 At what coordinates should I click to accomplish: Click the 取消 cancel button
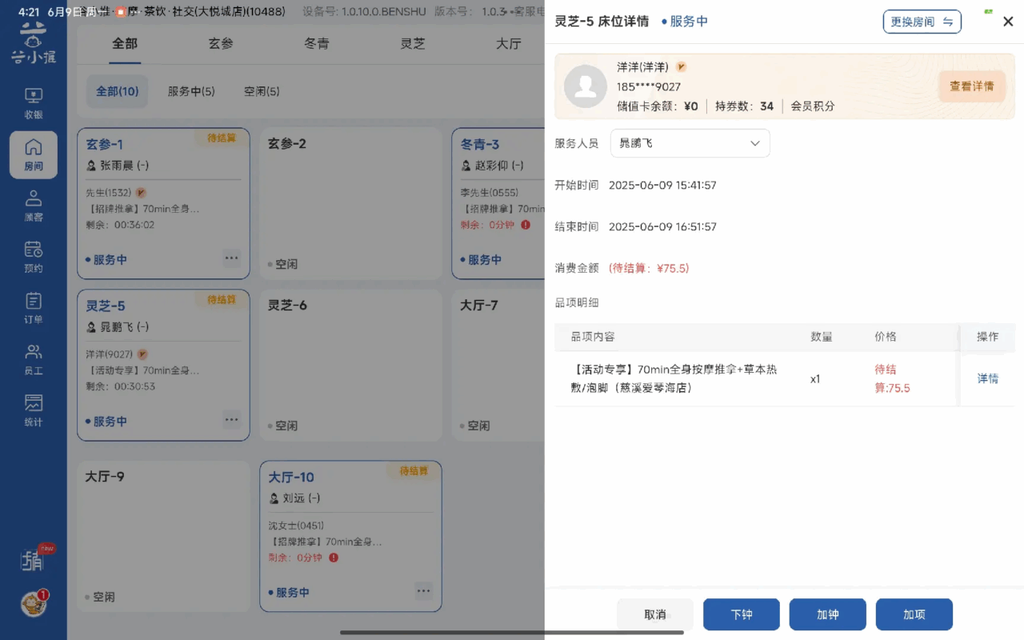tap(655, 615)
